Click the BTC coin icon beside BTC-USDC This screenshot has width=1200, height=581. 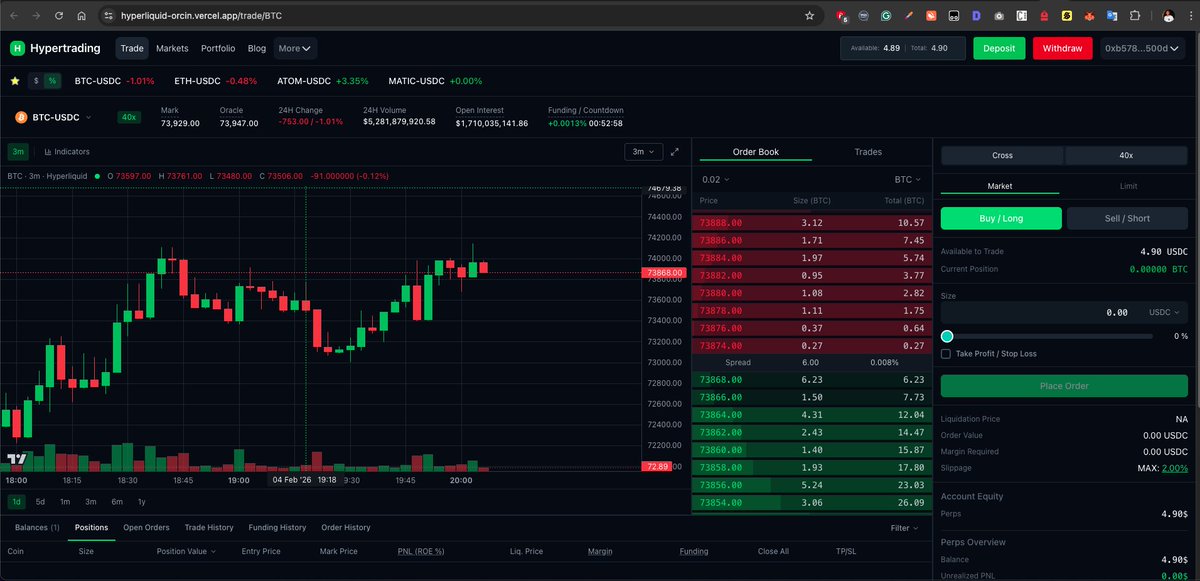tap(19, 117)
